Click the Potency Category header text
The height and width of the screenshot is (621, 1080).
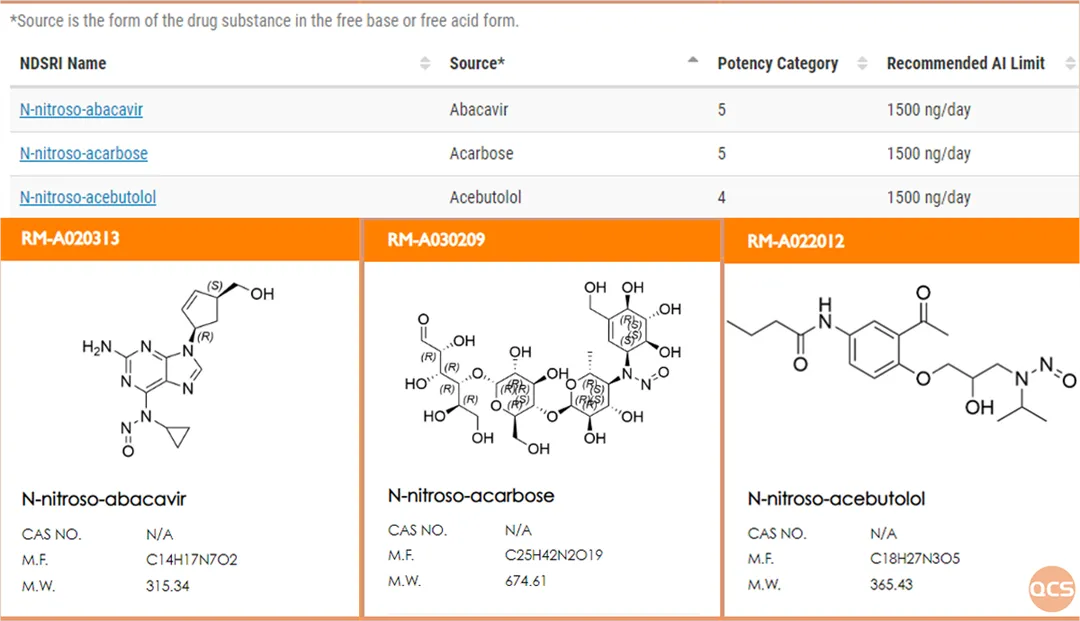click(778, 63)
